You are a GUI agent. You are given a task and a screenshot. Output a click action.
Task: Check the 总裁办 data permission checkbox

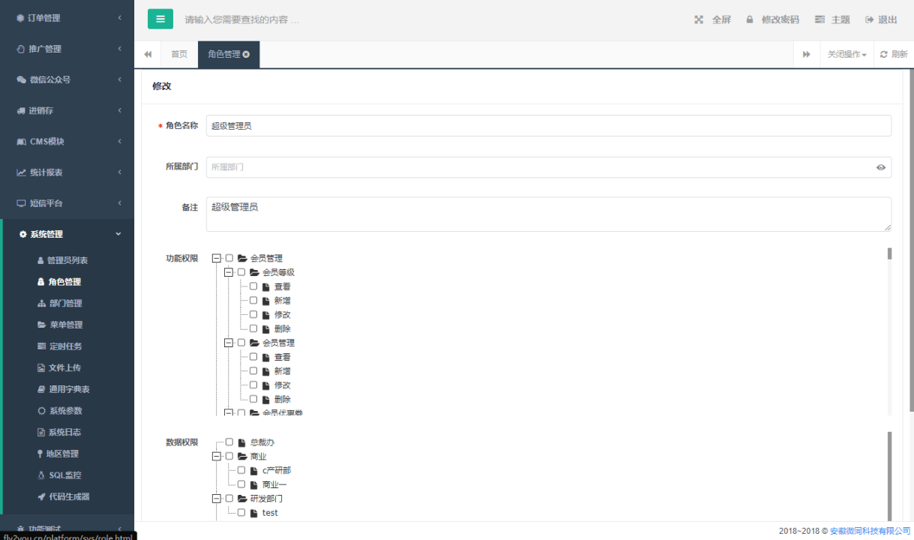(229, 442)
